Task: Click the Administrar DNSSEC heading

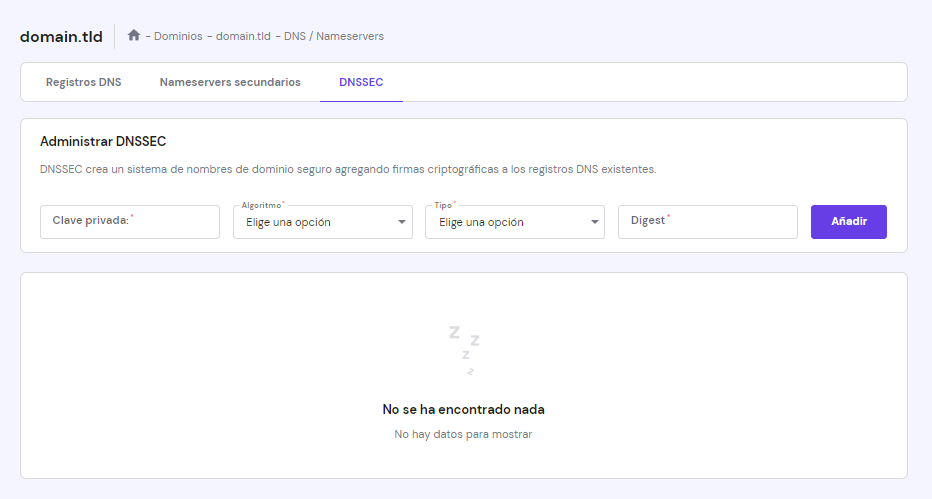Action: (x=103, y=142)
